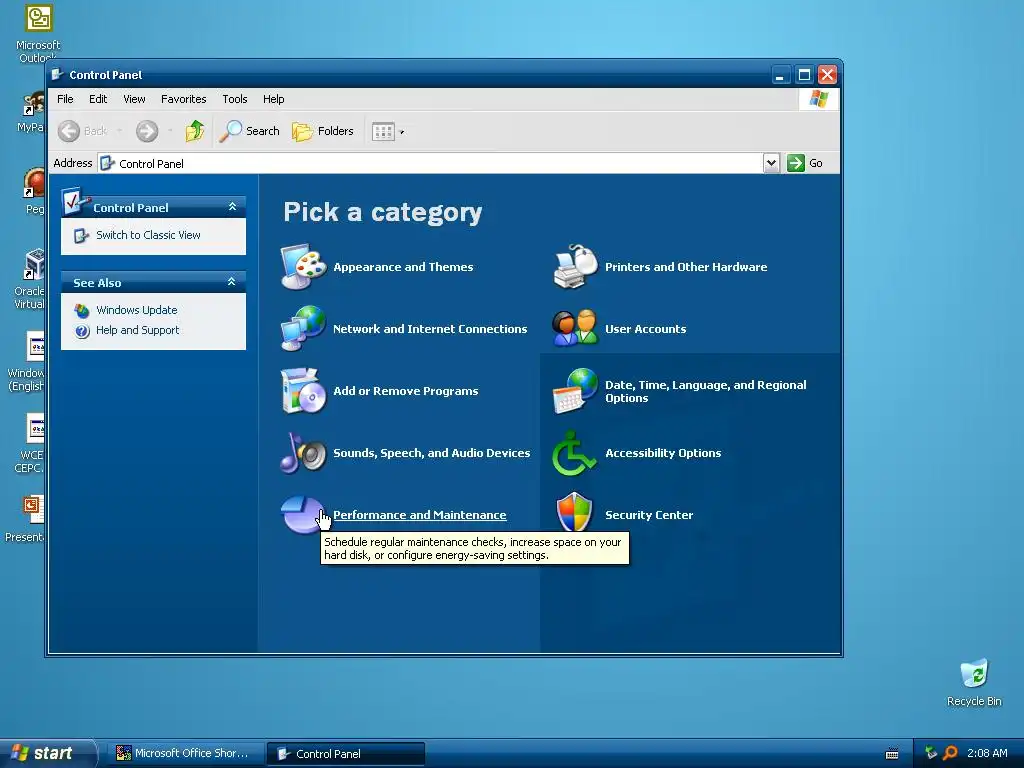Open the Forward history dropdown arrow
The image size is (1024, 768).
(x=170, y=131)
